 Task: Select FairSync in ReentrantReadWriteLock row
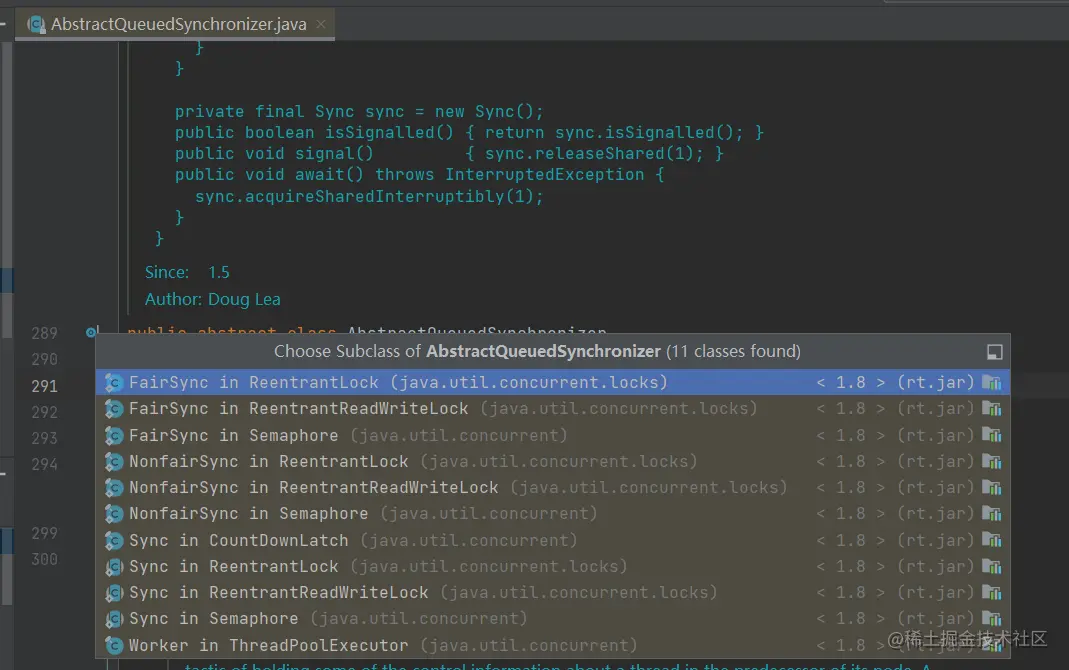(552, 409)
